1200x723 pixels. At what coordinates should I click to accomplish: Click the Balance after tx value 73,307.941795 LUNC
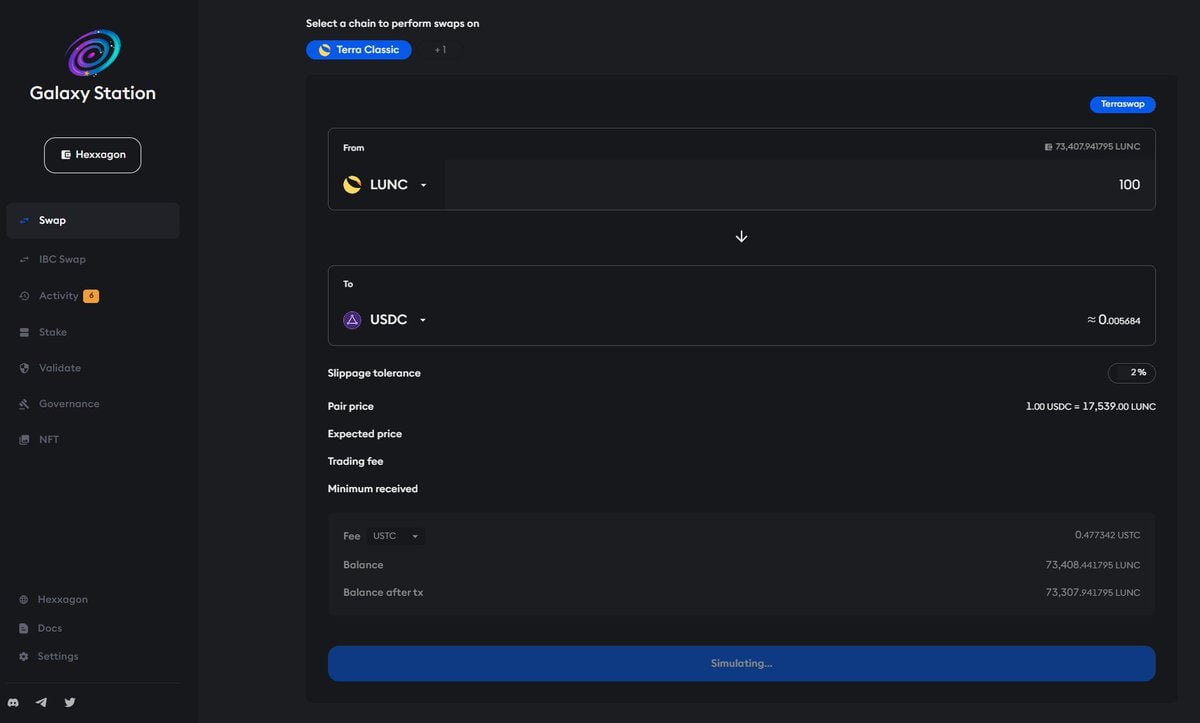[1093, 592]
